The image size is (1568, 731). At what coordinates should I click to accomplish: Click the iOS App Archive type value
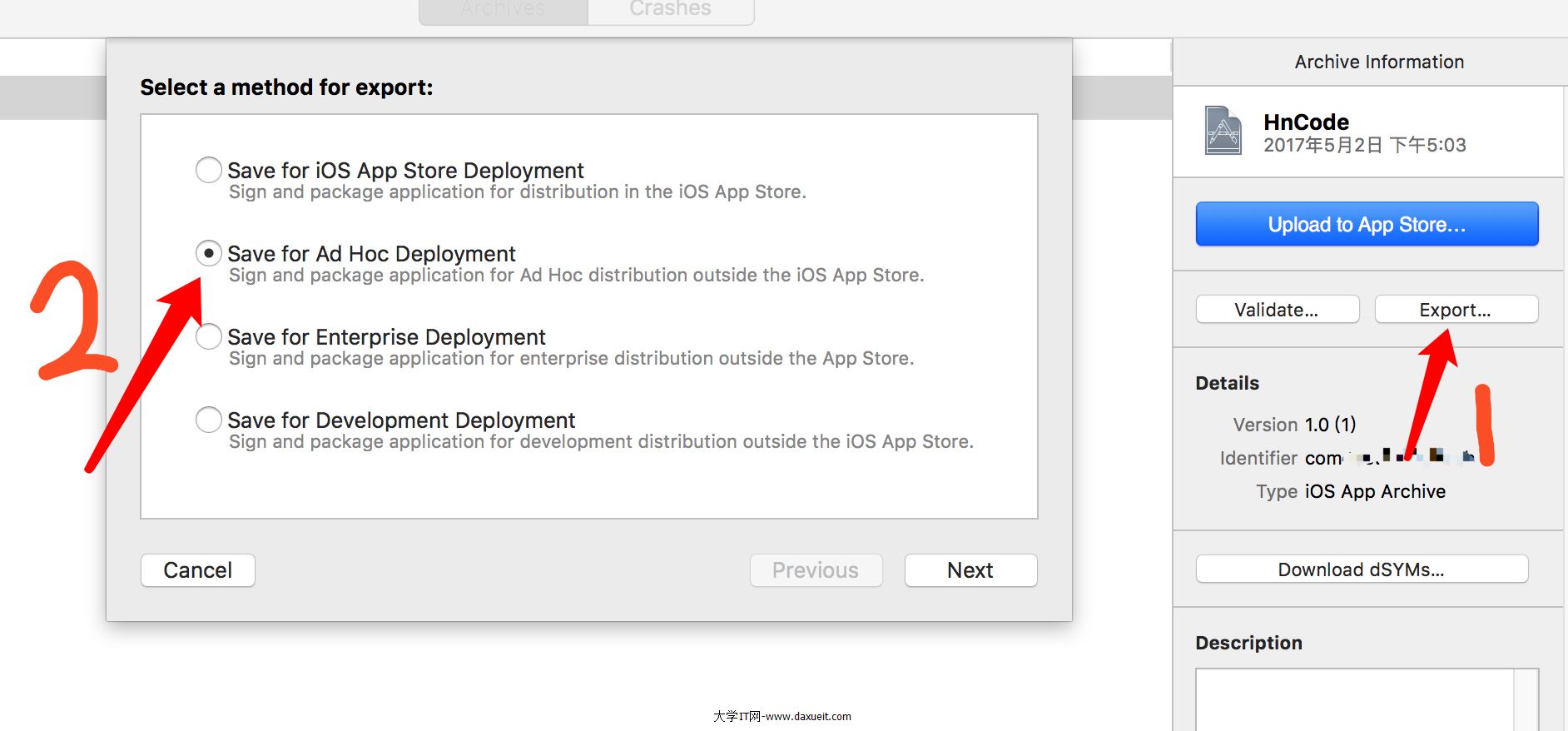click(x=1374, y=491)
